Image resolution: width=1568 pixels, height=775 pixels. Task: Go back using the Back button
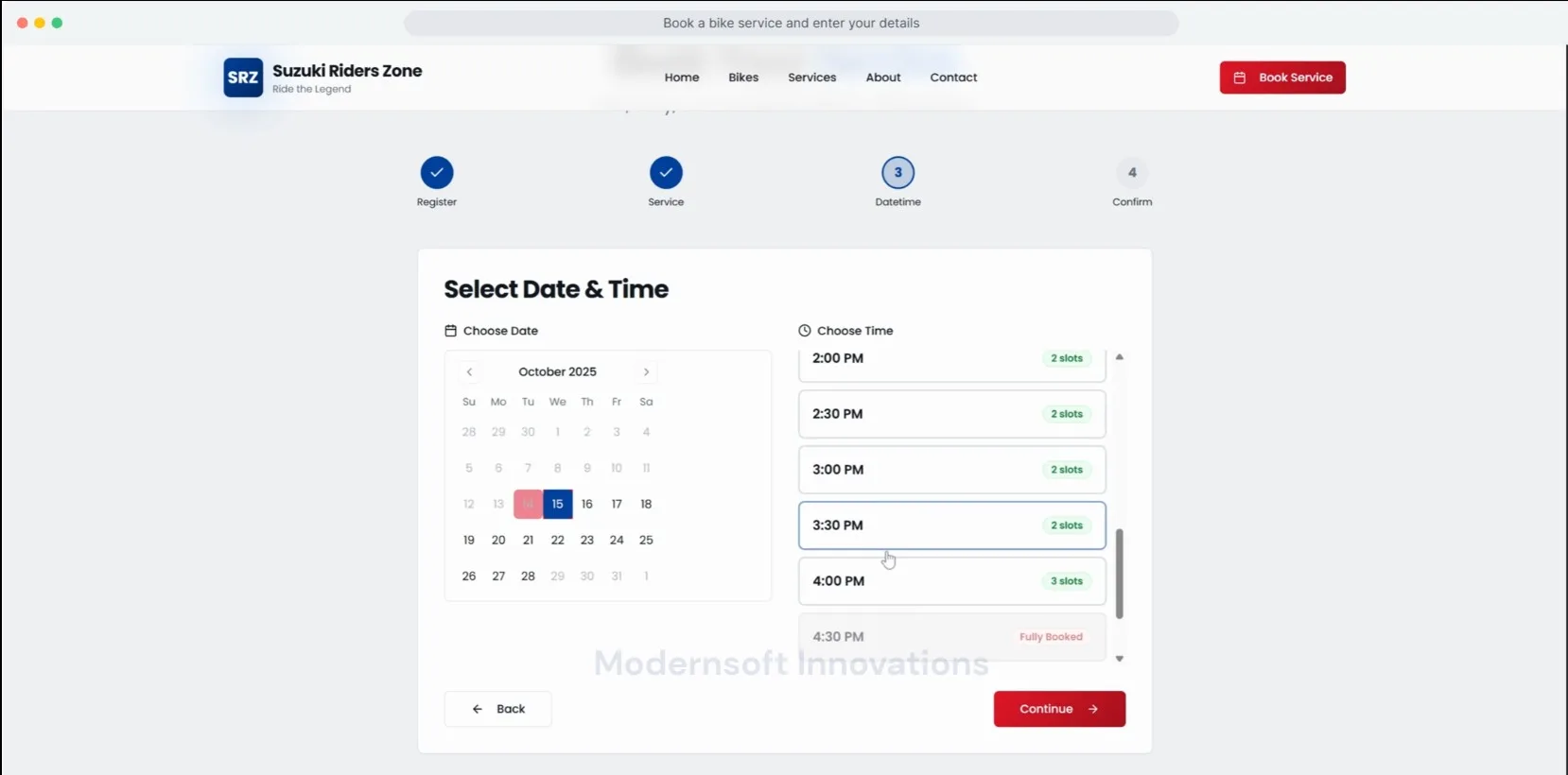click(x=498, y=709)
